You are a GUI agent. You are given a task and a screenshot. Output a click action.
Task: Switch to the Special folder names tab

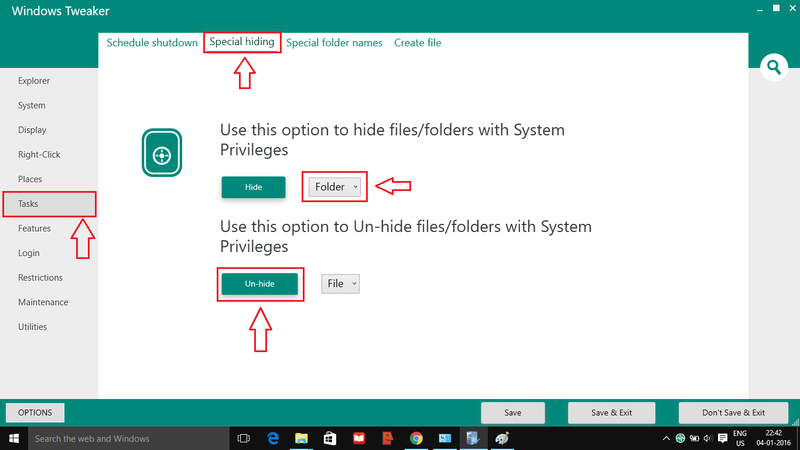[334, 43]
